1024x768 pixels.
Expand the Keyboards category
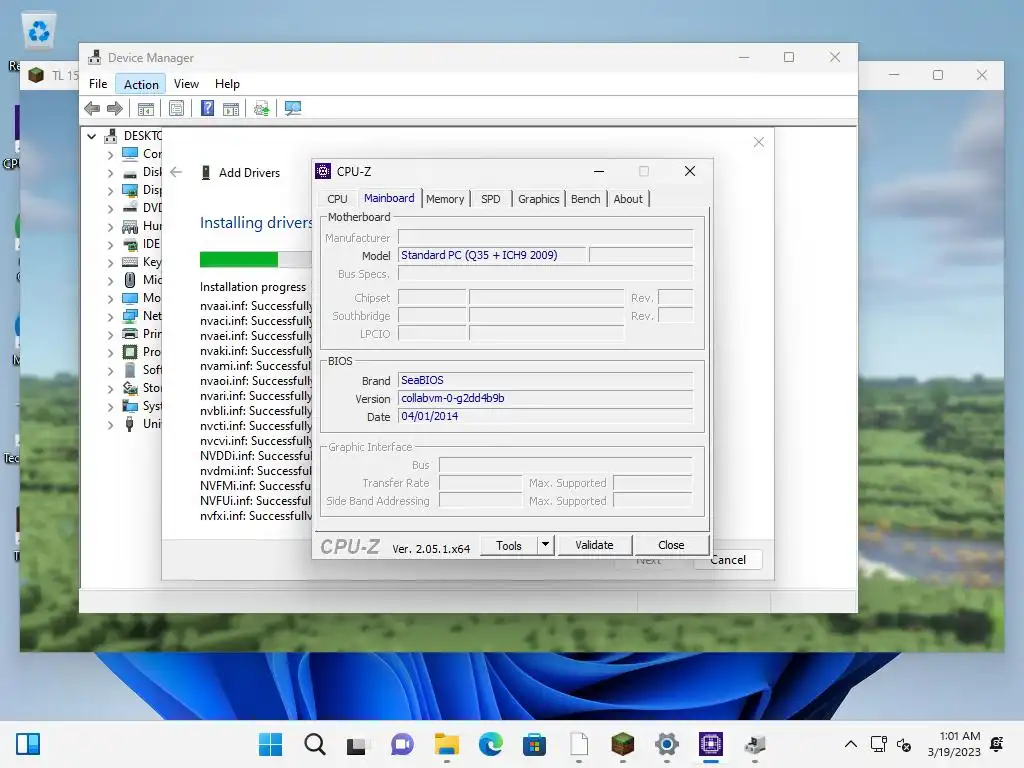pyautogui.click(x=110, y=263)
